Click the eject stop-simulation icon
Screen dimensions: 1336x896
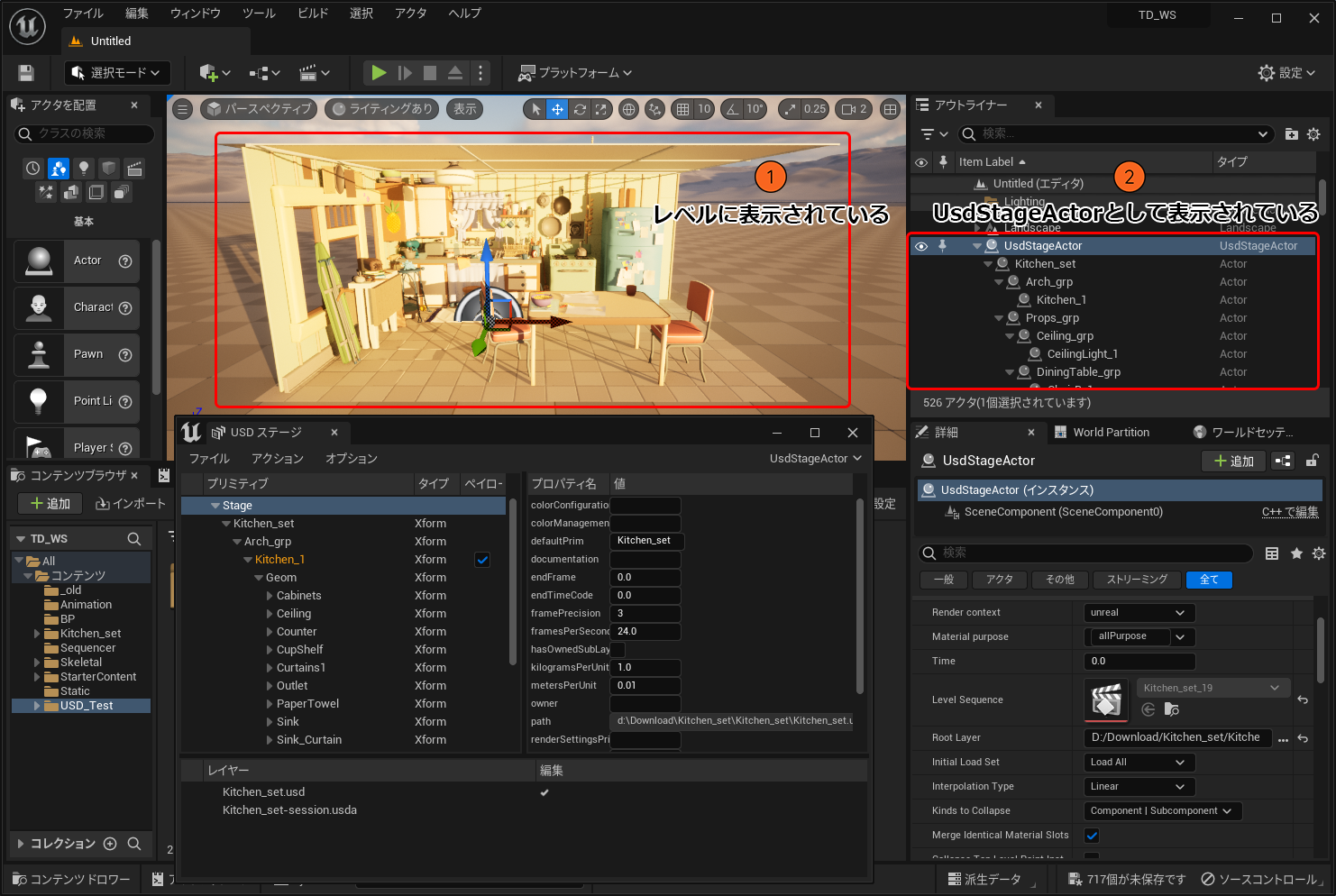pos(455,73)
